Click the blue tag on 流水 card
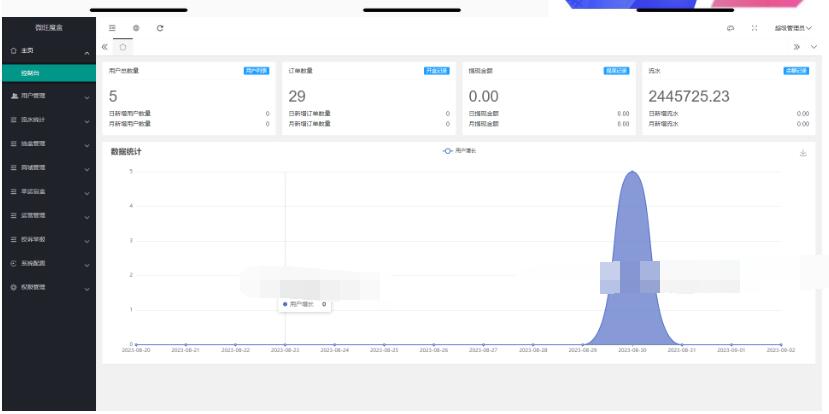 click(x=796, y=71)
